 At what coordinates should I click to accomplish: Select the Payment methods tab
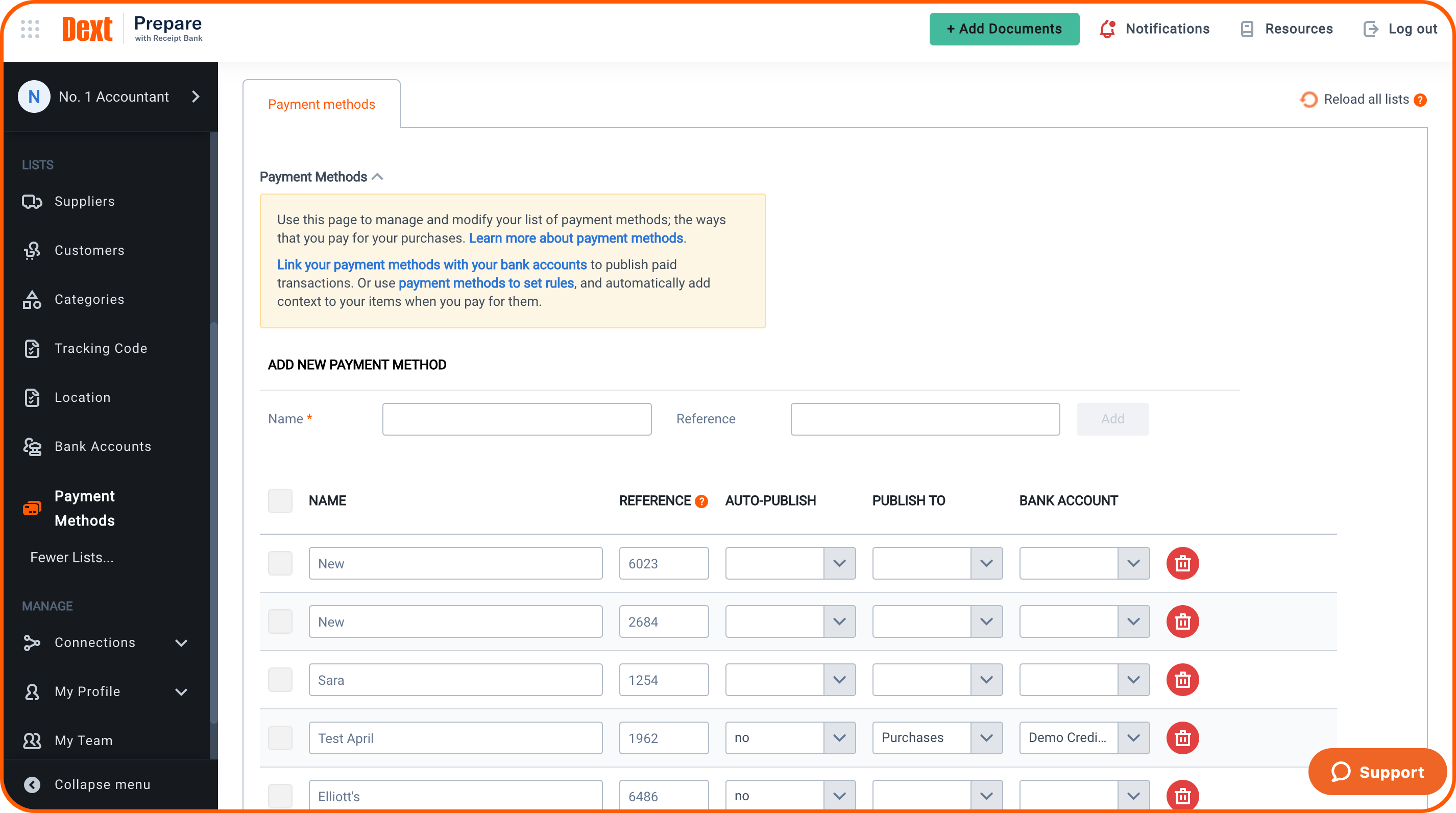pyautogui.click(x=321, y=104)
